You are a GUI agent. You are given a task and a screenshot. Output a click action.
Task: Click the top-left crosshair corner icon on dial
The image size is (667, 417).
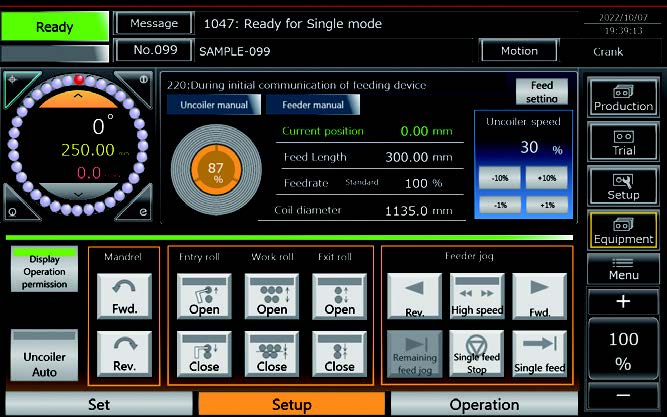click(15, 82)
